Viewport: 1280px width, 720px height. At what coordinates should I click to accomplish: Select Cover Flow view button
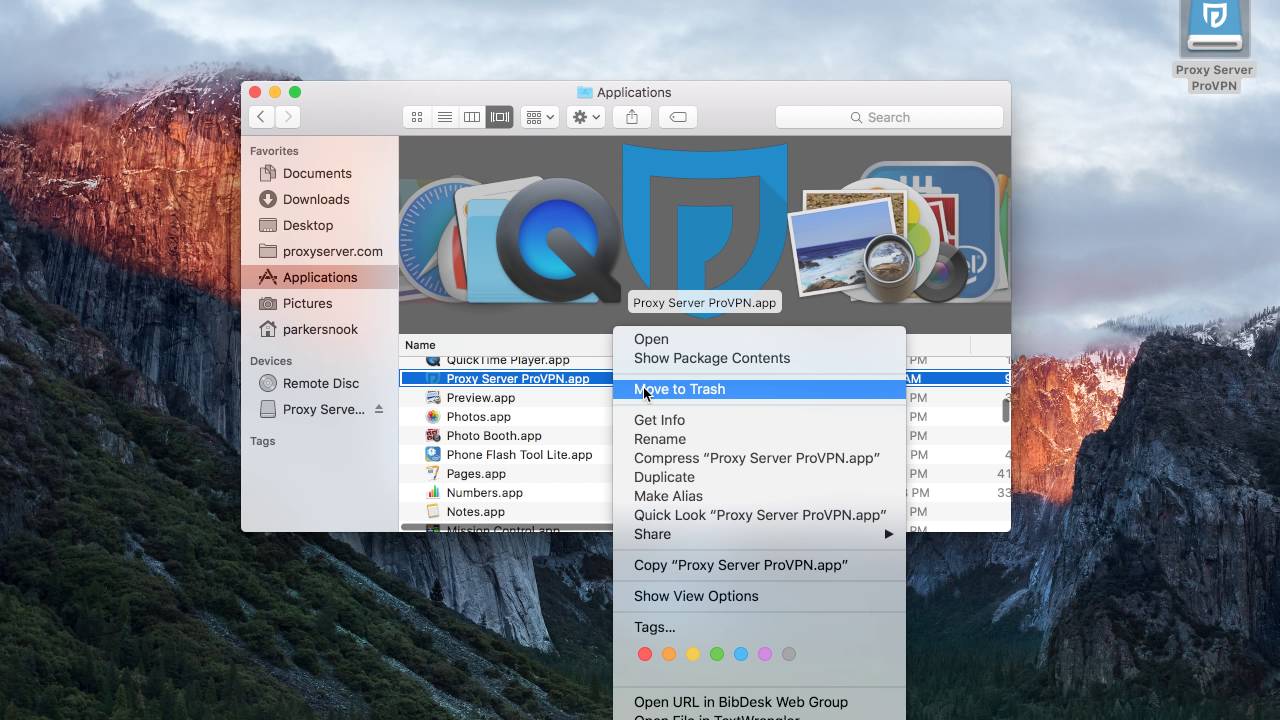tap(500, 117)
